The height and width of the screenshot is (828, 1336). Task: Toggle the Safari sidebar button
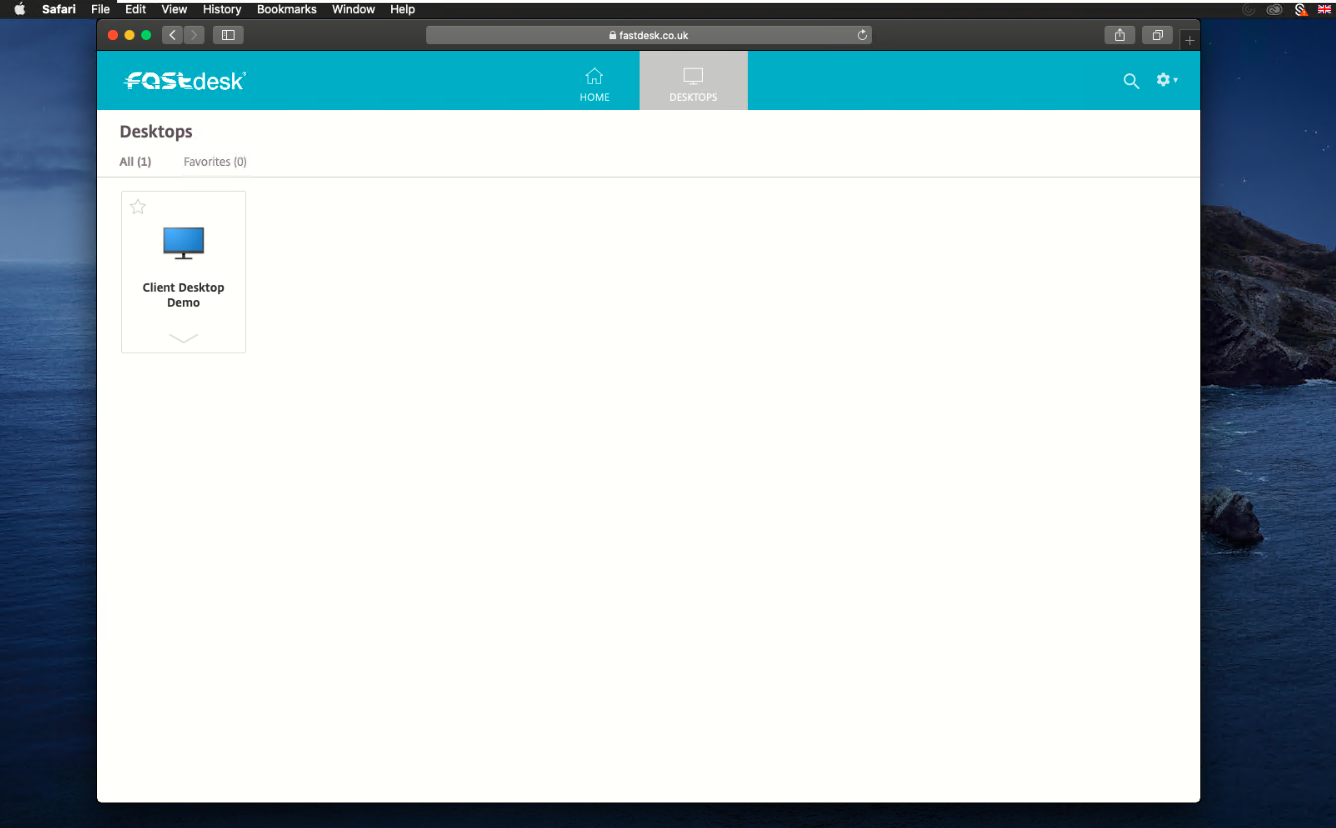click(x=228, y=35)
